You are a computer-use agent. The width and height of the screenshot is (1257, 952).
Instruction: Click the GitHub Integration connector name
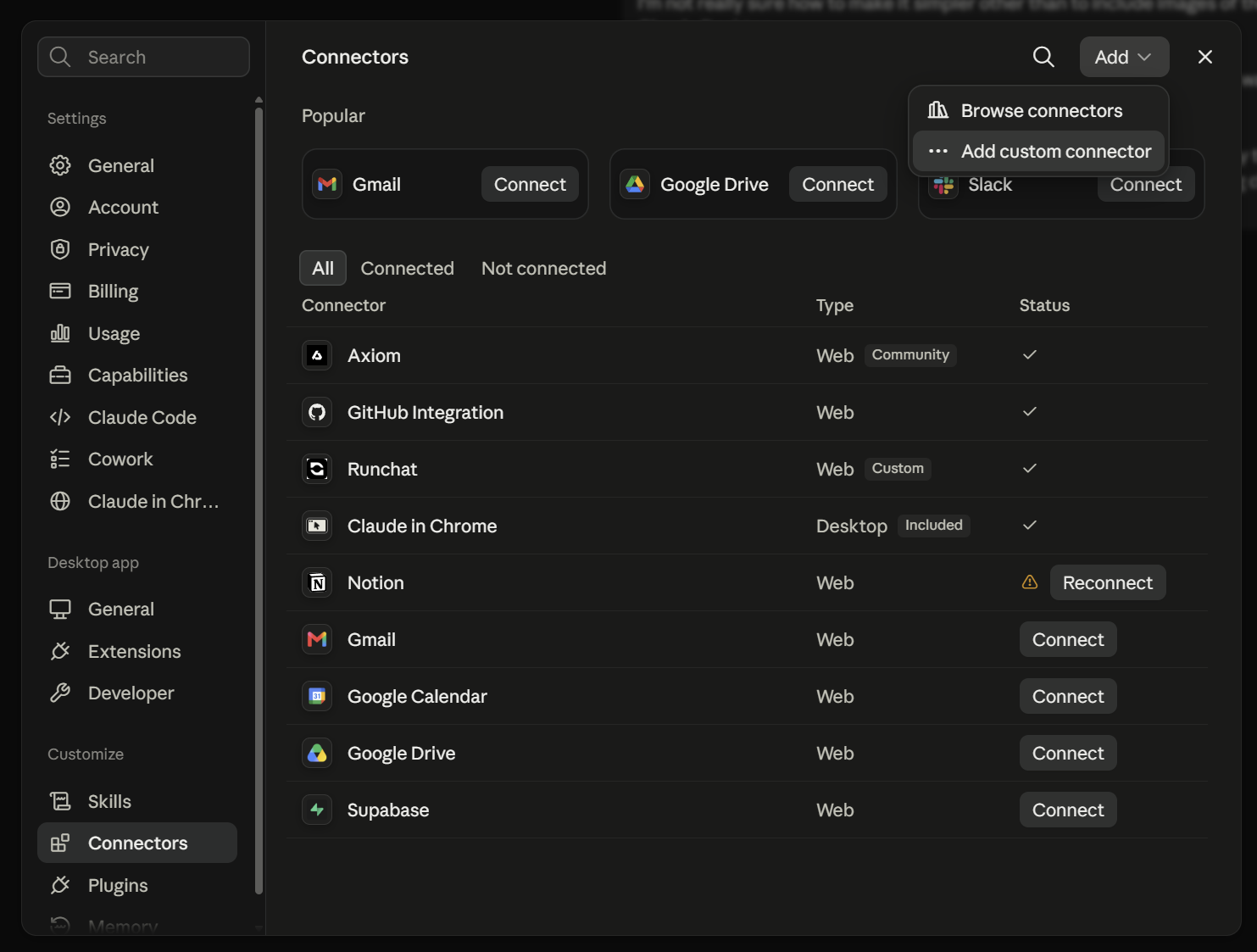[425, 412]
